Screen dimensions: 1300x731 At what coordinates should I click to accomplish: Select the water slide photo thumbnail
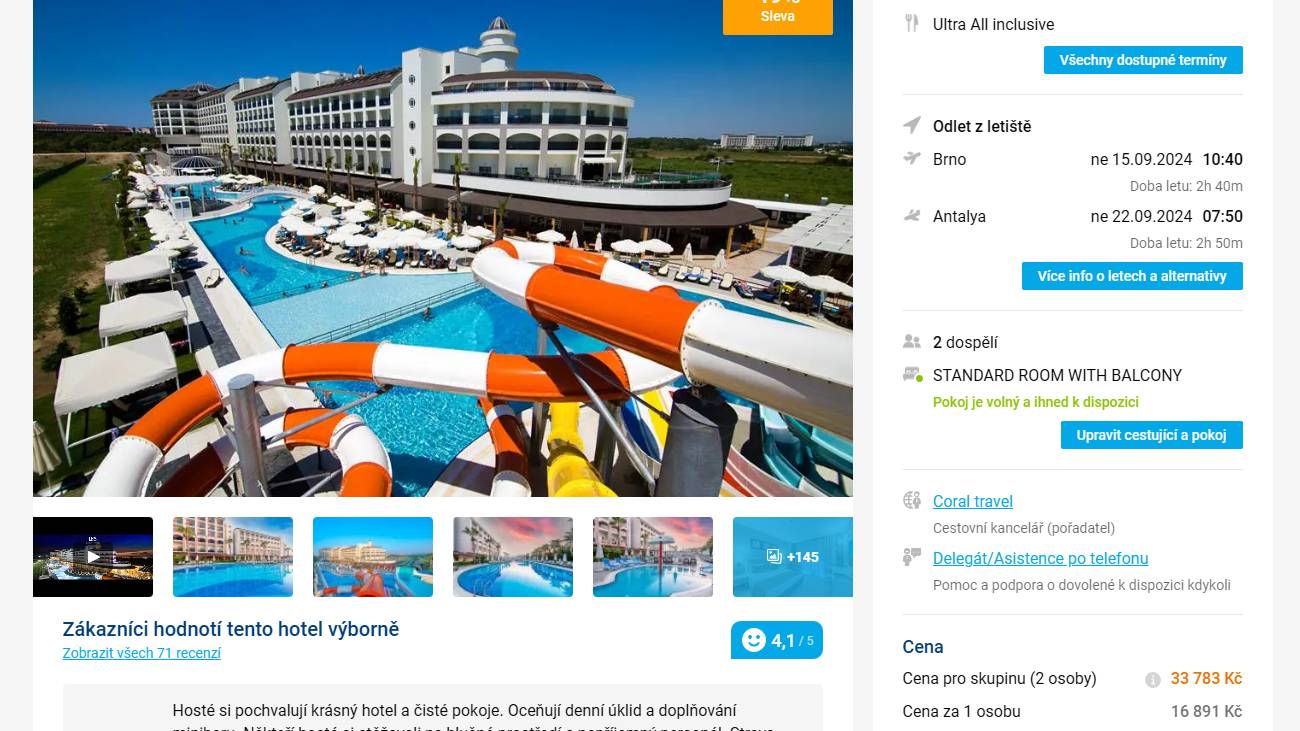(x=373, y=557)
